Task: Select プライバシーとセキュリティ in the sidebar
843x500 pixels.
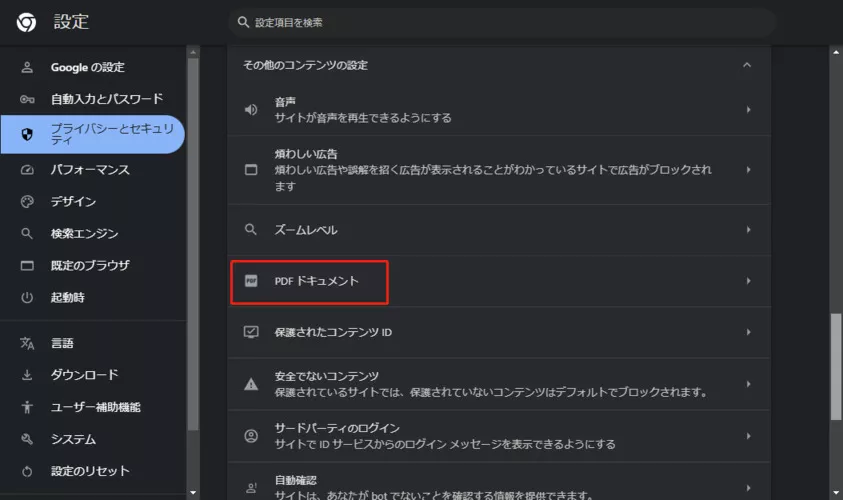Action: [x=92, y=134]
